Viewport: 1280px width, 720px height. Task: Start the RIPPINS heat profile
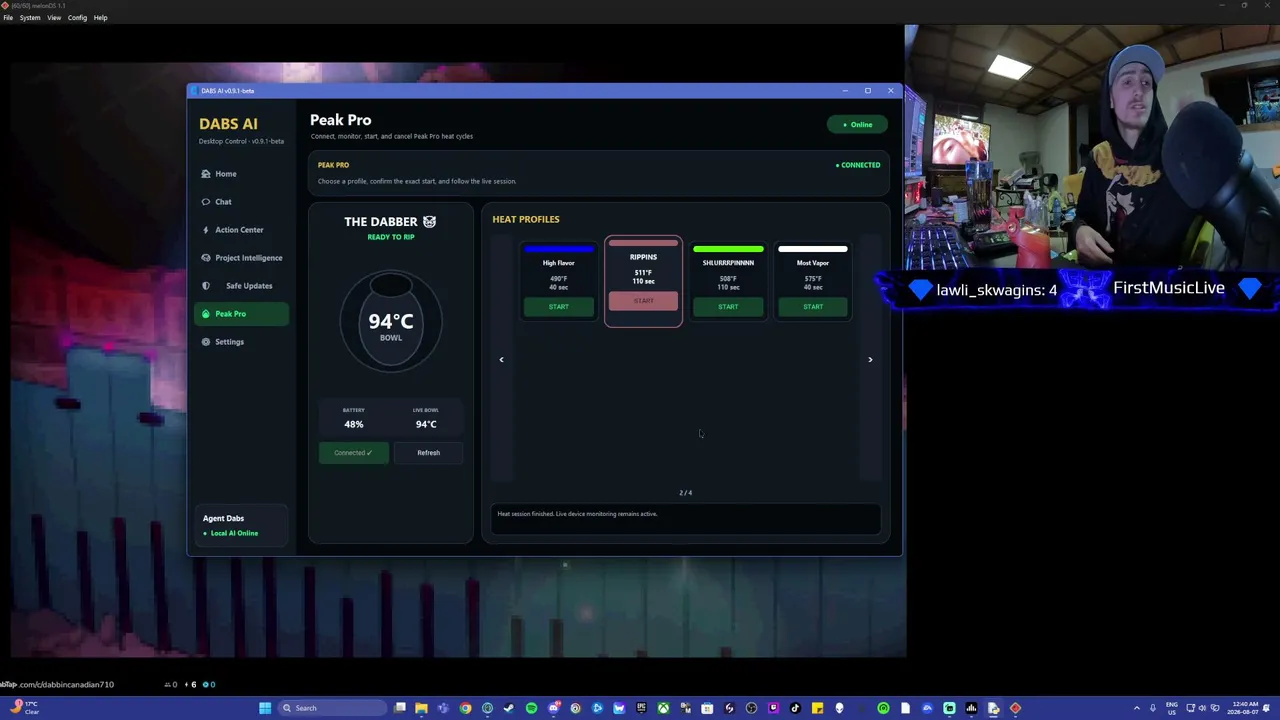(x=643, y=301)
